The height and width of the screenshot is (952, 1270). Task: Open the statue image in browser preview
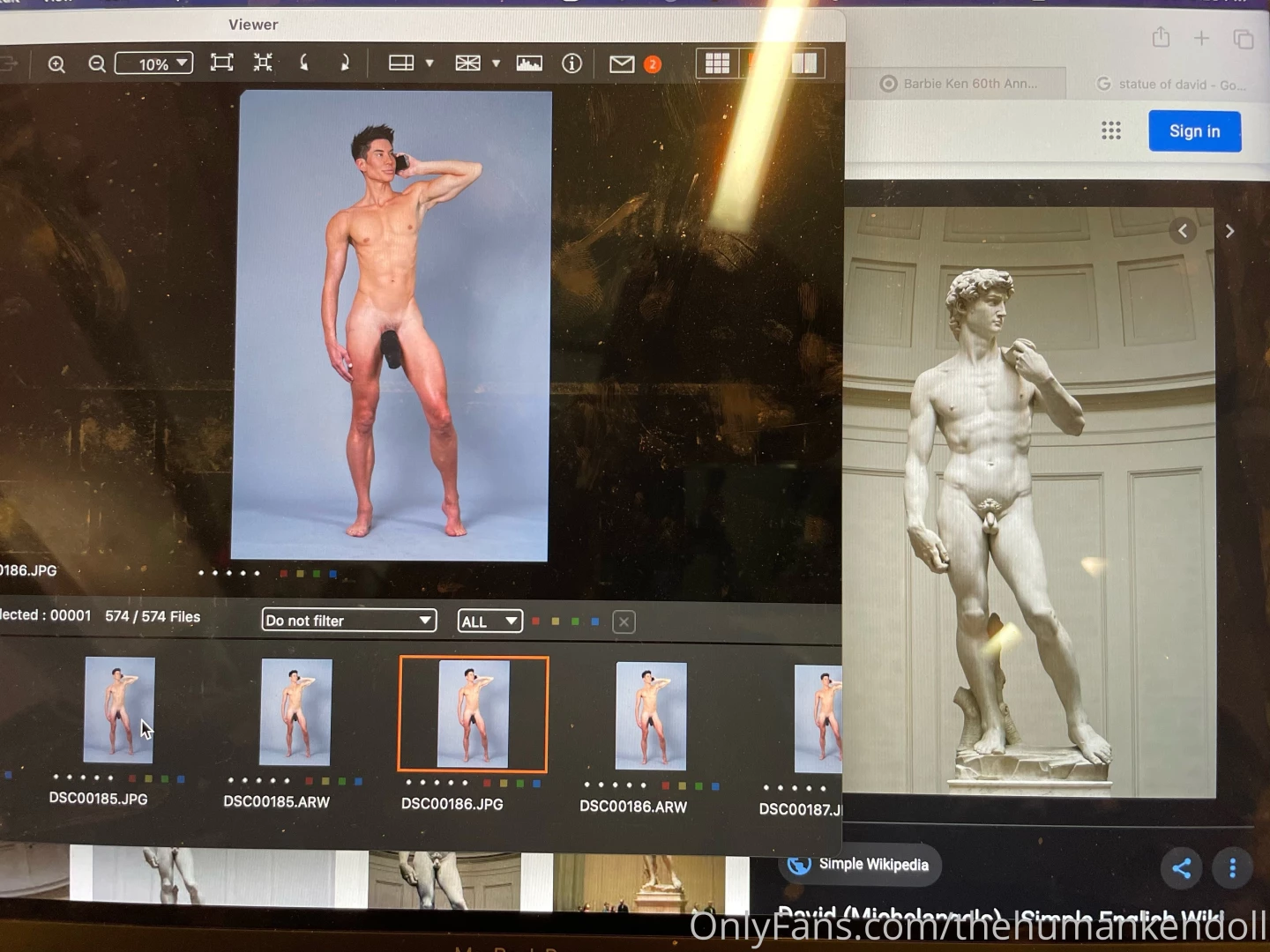pos(1030,502)
